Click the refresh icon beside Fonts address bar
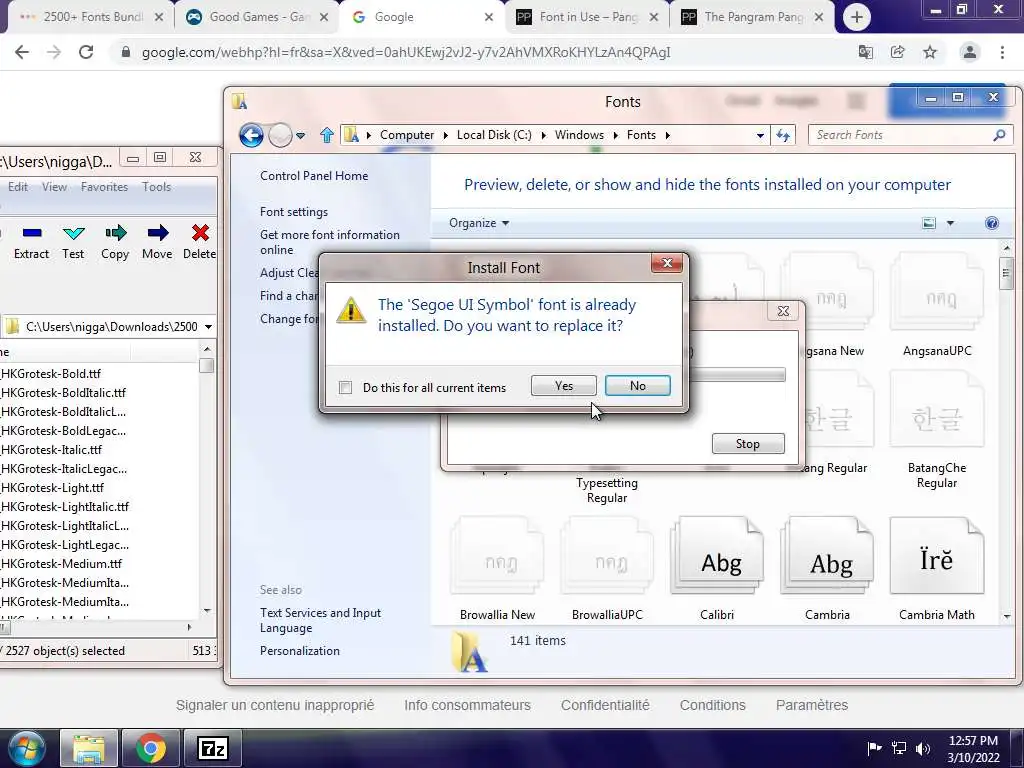The image size is (1024, 768). (x=782, y=135)
